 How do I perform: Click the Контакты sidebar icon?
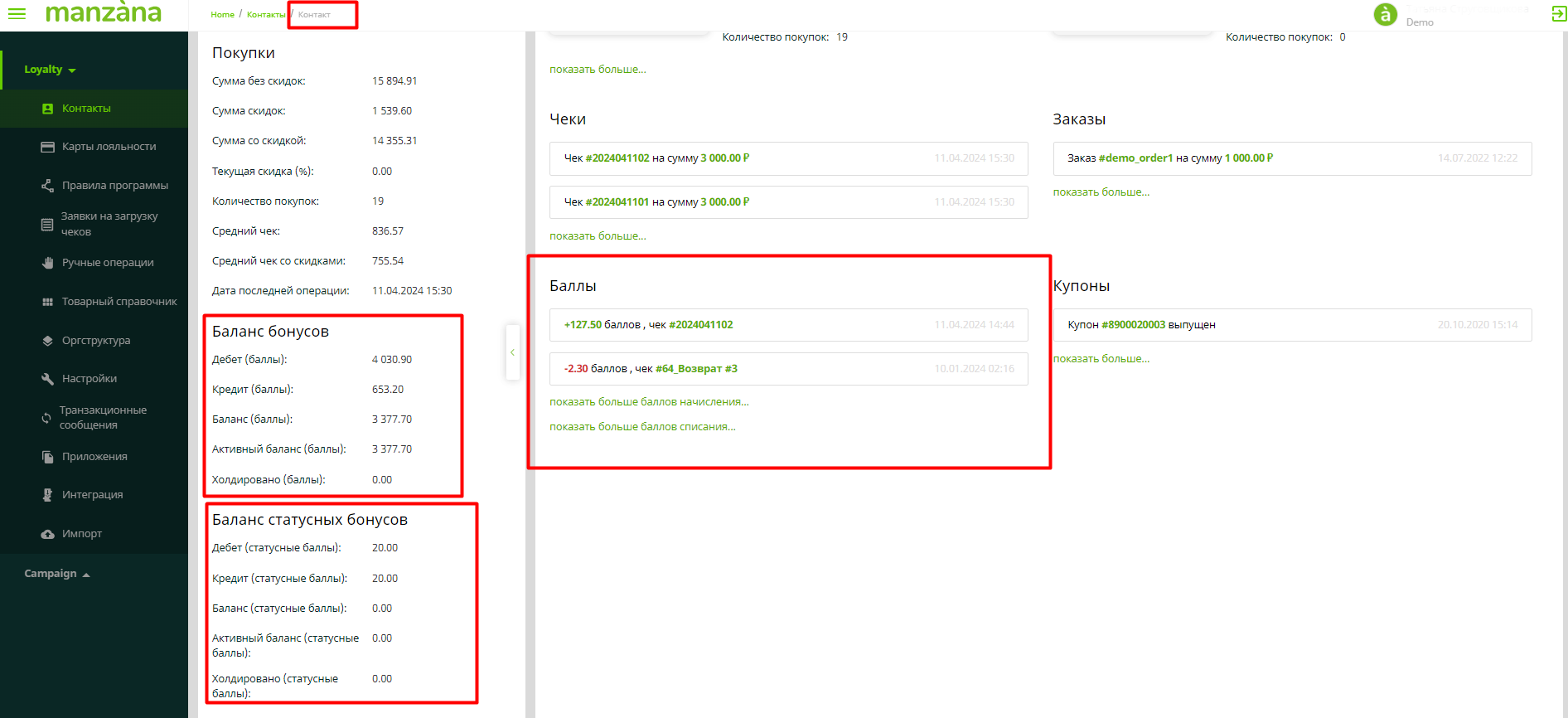47,109
